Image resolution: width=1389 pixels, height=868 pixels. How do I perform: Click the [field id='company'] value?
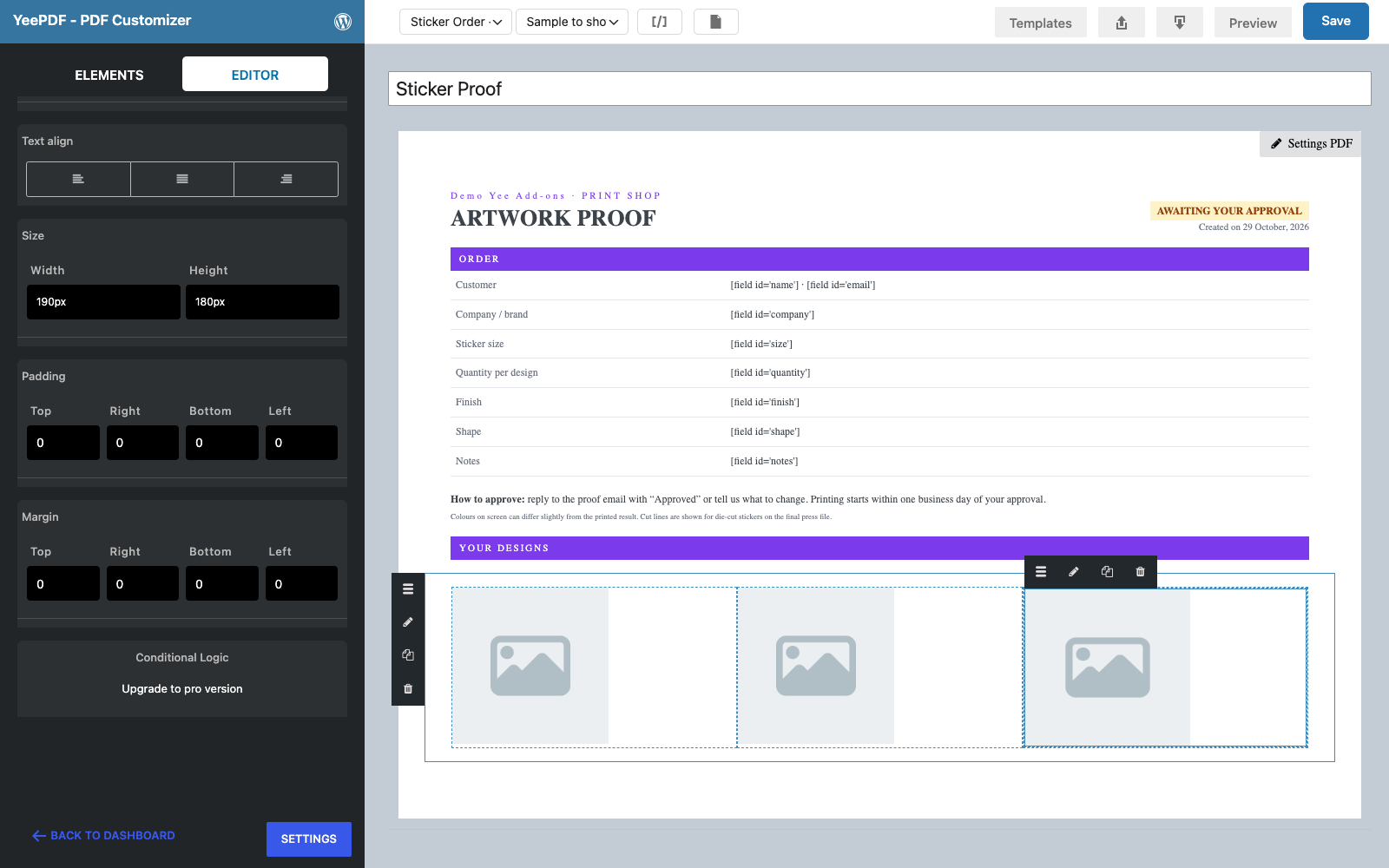click(x=773, y=314)
